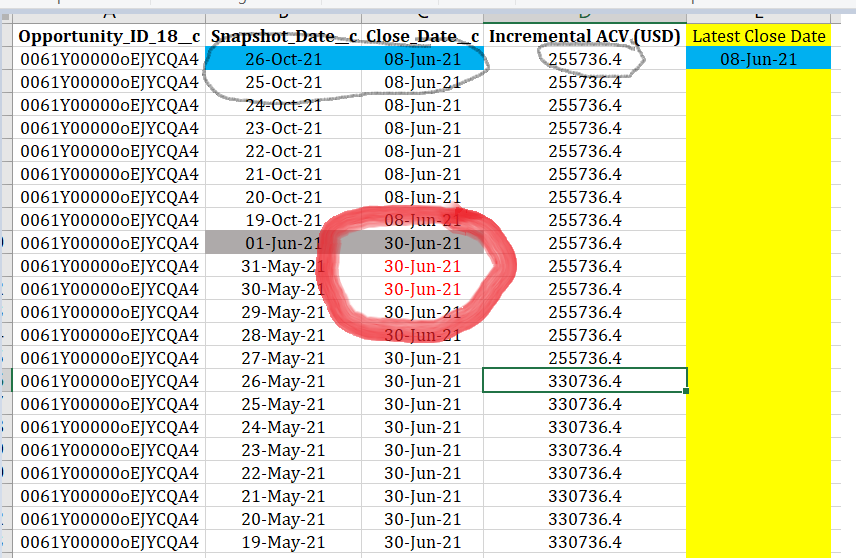Select the snapshot date cell 28-May-21
This screenshot has height=558, width=856.
283,335
